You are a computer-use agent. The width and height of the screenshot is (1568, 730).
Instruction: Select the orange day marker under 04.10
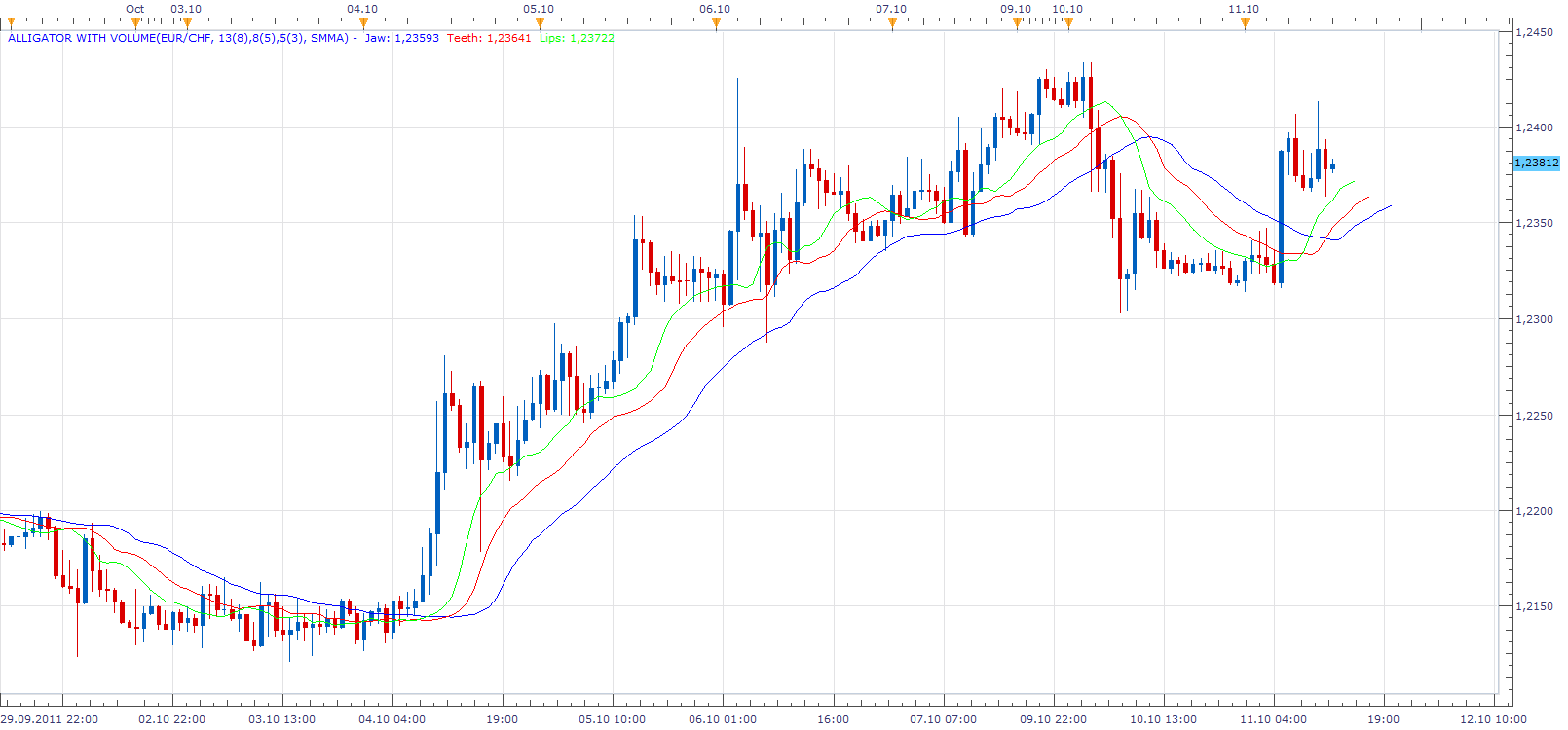pos(363,24)
